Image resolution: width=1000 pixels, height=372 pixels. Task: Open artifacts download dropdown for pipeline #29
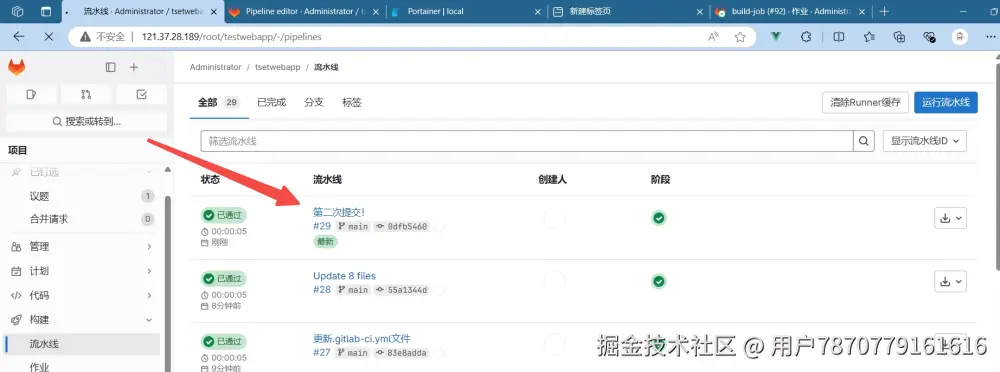tap(950, 218)
